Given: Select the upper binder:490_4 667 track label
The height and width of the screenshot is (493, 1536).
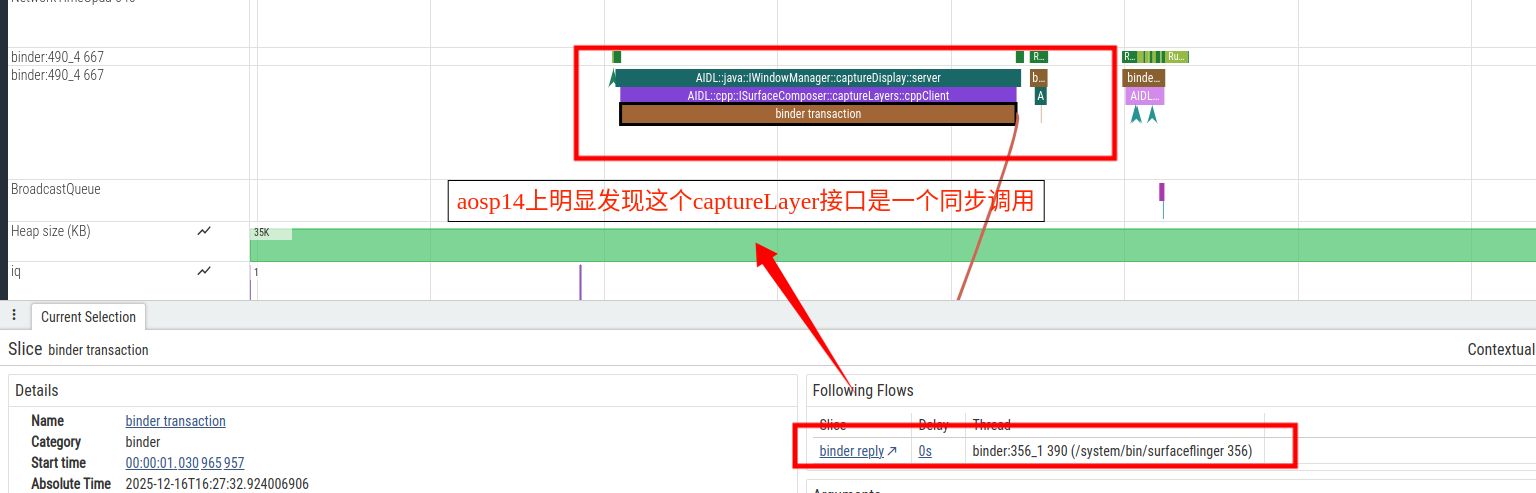Looking at the screenshot, I should click(57, 57).
